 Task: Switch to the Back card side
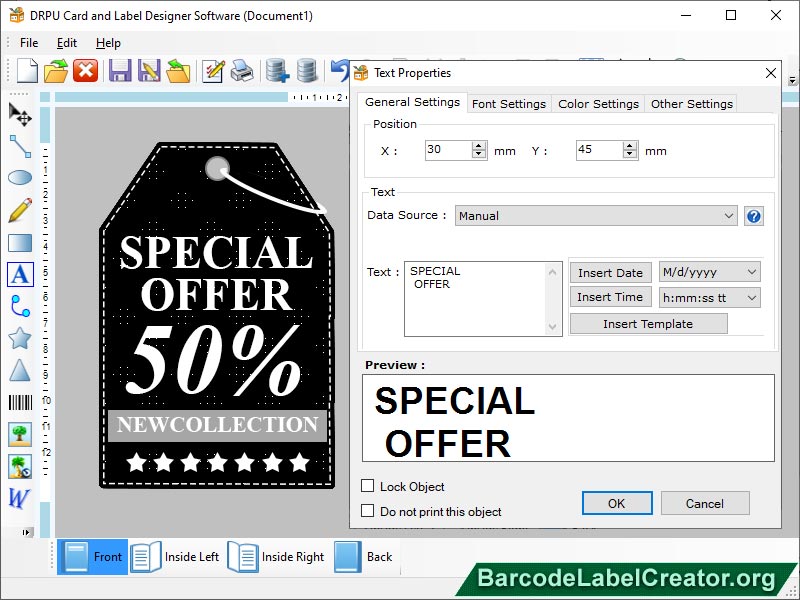coord(364,557)
